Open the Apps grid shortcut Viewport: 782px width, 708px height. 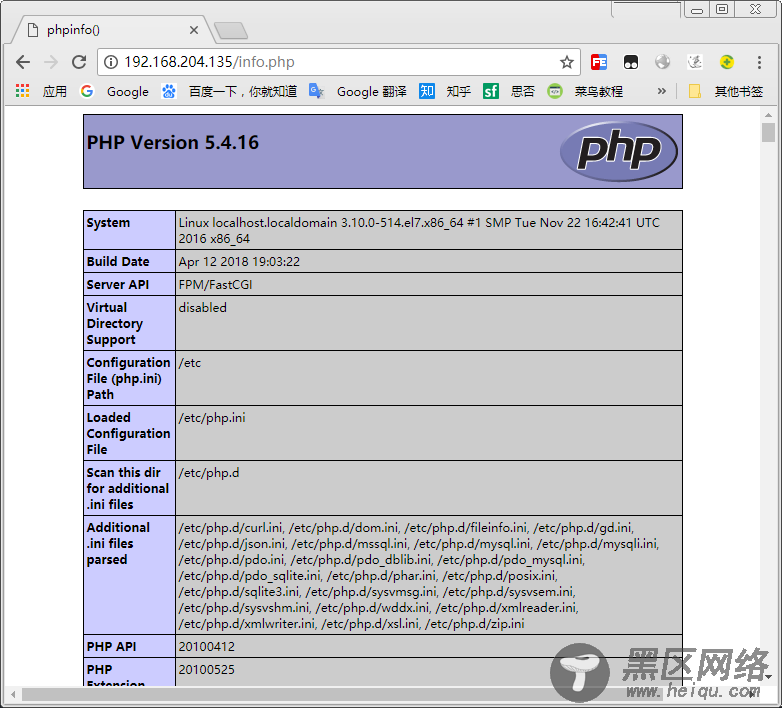41,91
